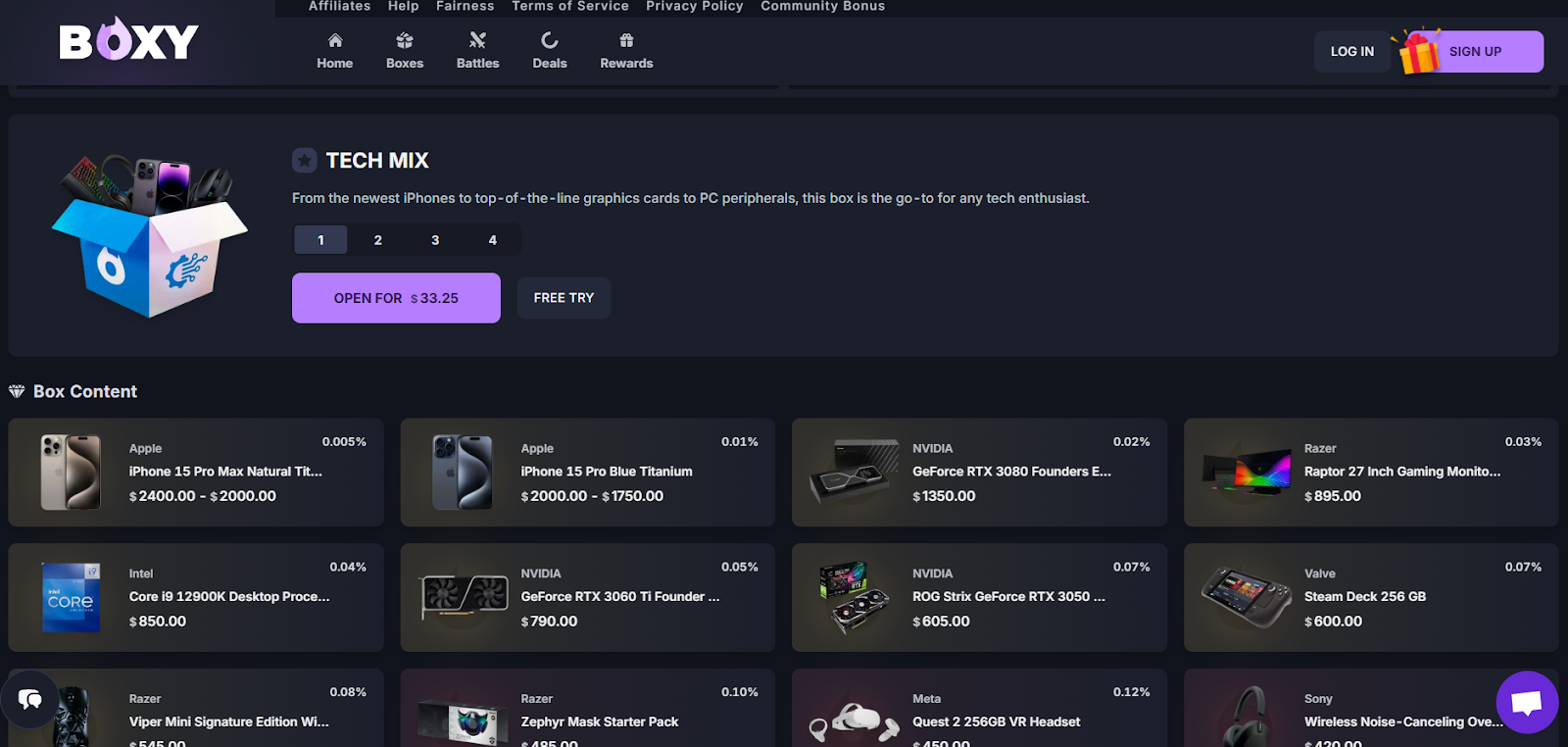The width and height of the screenshot is (1568, 747).
Task: Click the ROG Strix RTX 3050 image
Action: [x=855, y=597]
